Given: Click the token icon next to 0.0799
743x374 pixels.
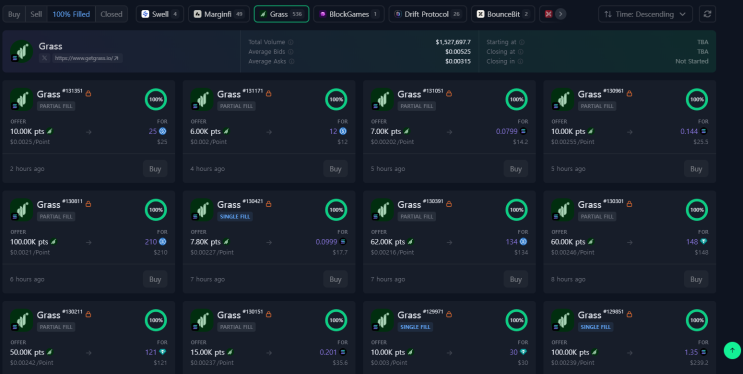Looking at the screenshot, I should (524, 131).
